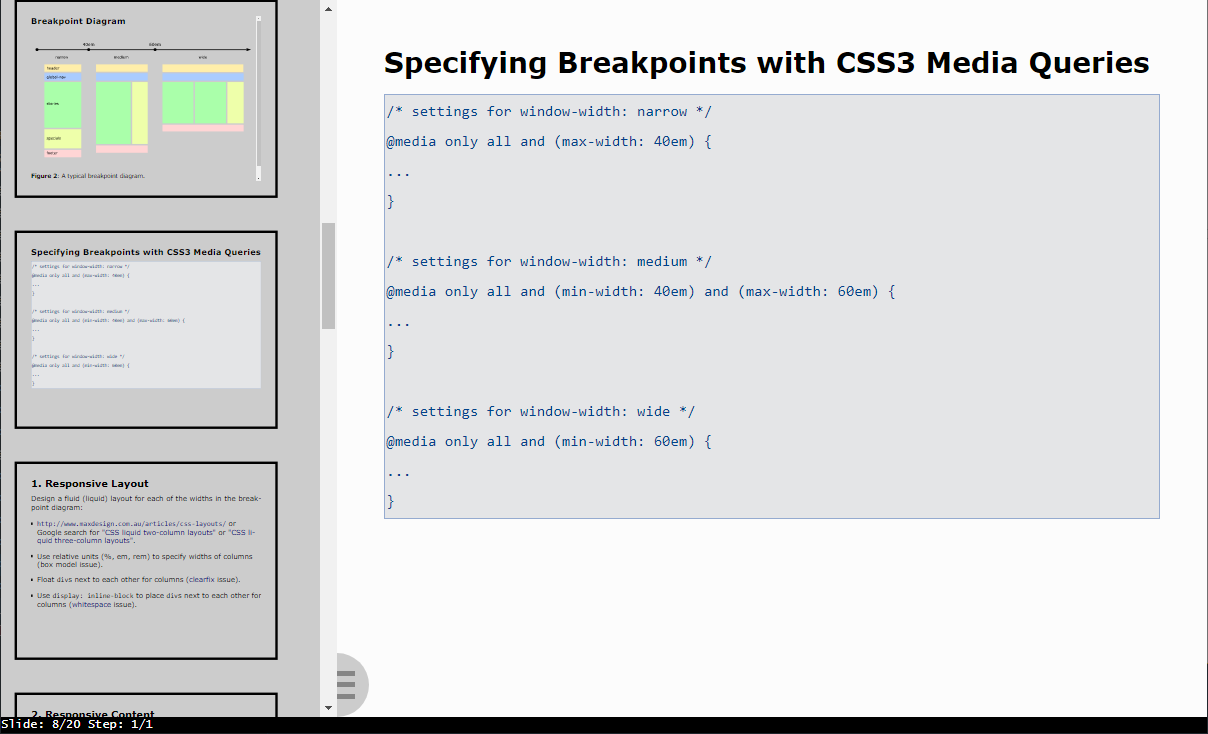
Task: Click the Figure 2 caption in thumbnail
Action: point(88,175)
